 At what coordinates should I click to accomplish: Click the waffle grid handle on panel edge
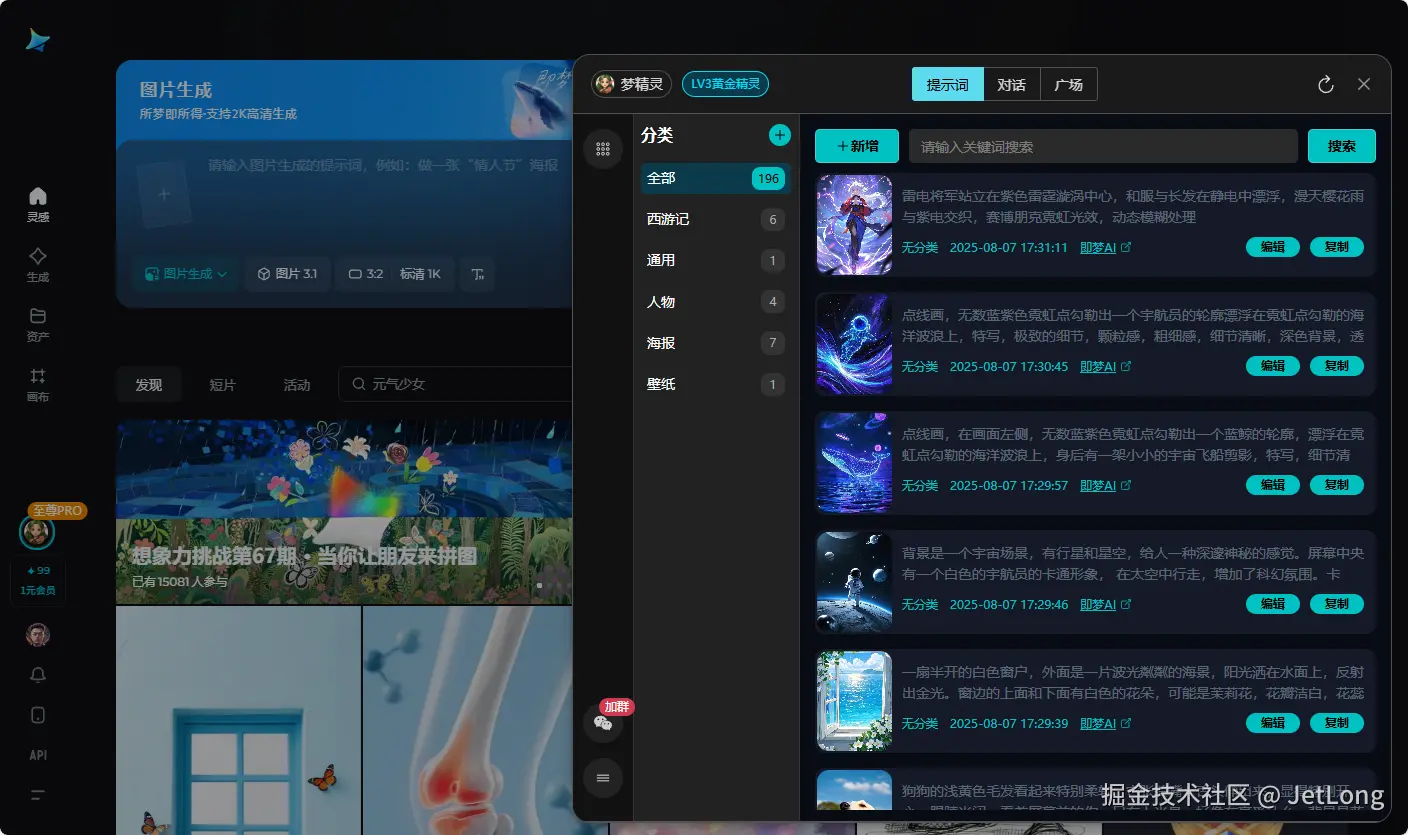(x=602, y=148)
